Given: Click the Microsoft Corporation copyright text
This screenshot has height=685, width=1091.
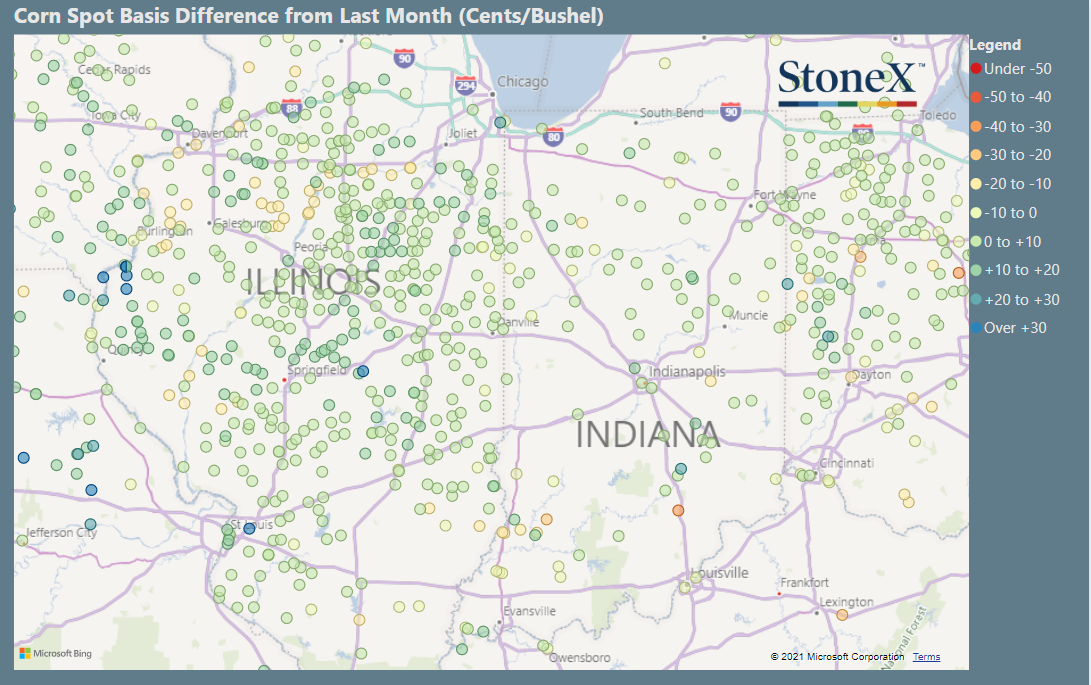Looking at the screenshot, I should pos(837,656).
